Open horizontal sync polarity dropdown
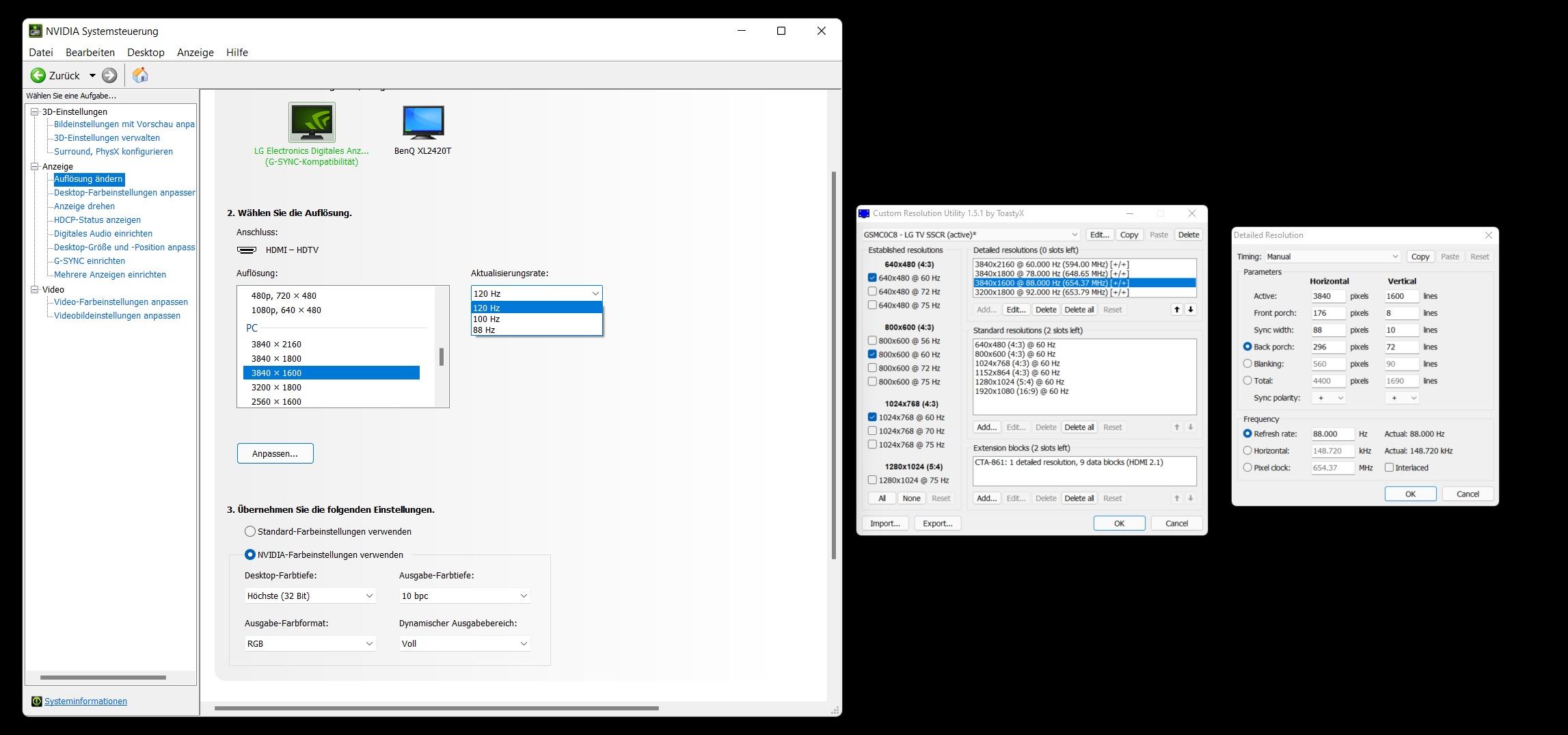 point(1329,398)
